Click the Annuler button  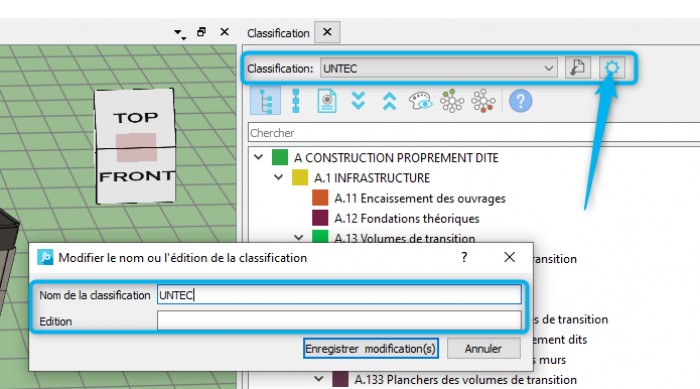(483, 348)
